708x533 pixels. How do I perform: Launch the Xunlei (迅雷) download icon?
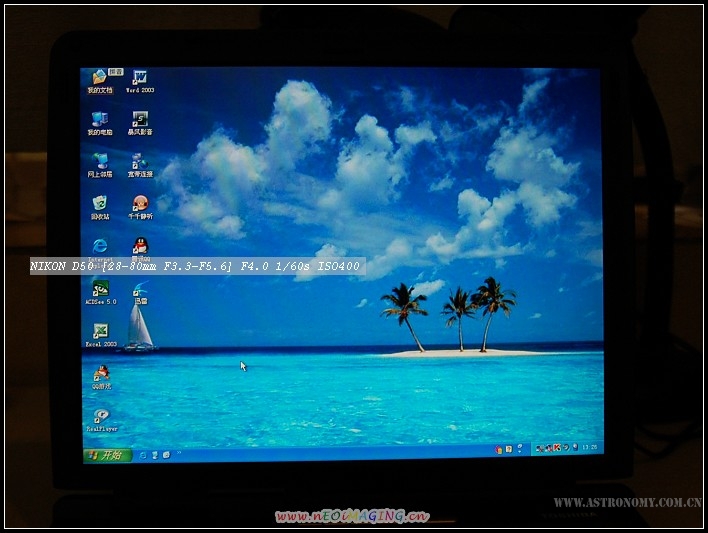coord(140,289)
